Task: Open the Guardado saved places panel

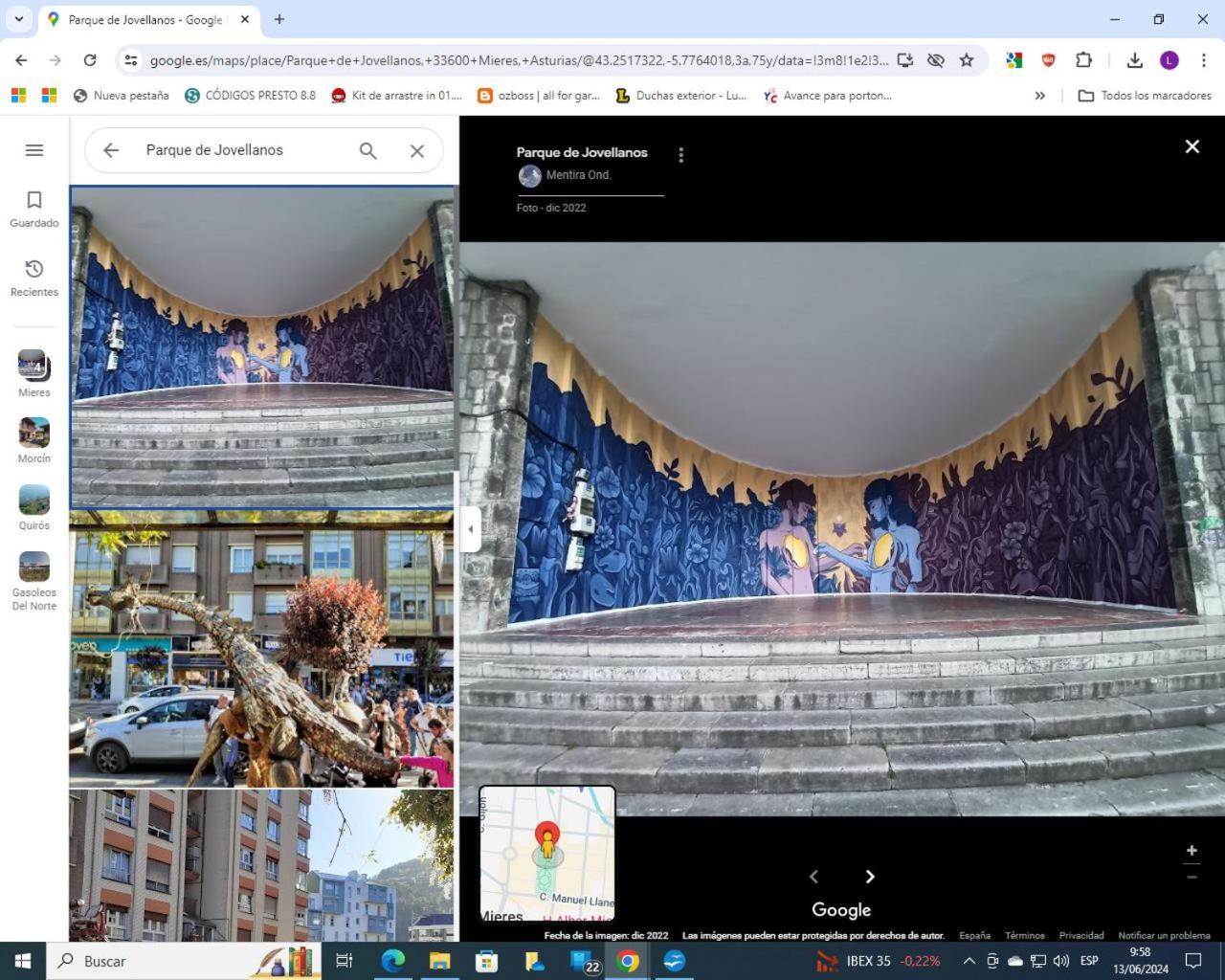Action: pos(34,209)
